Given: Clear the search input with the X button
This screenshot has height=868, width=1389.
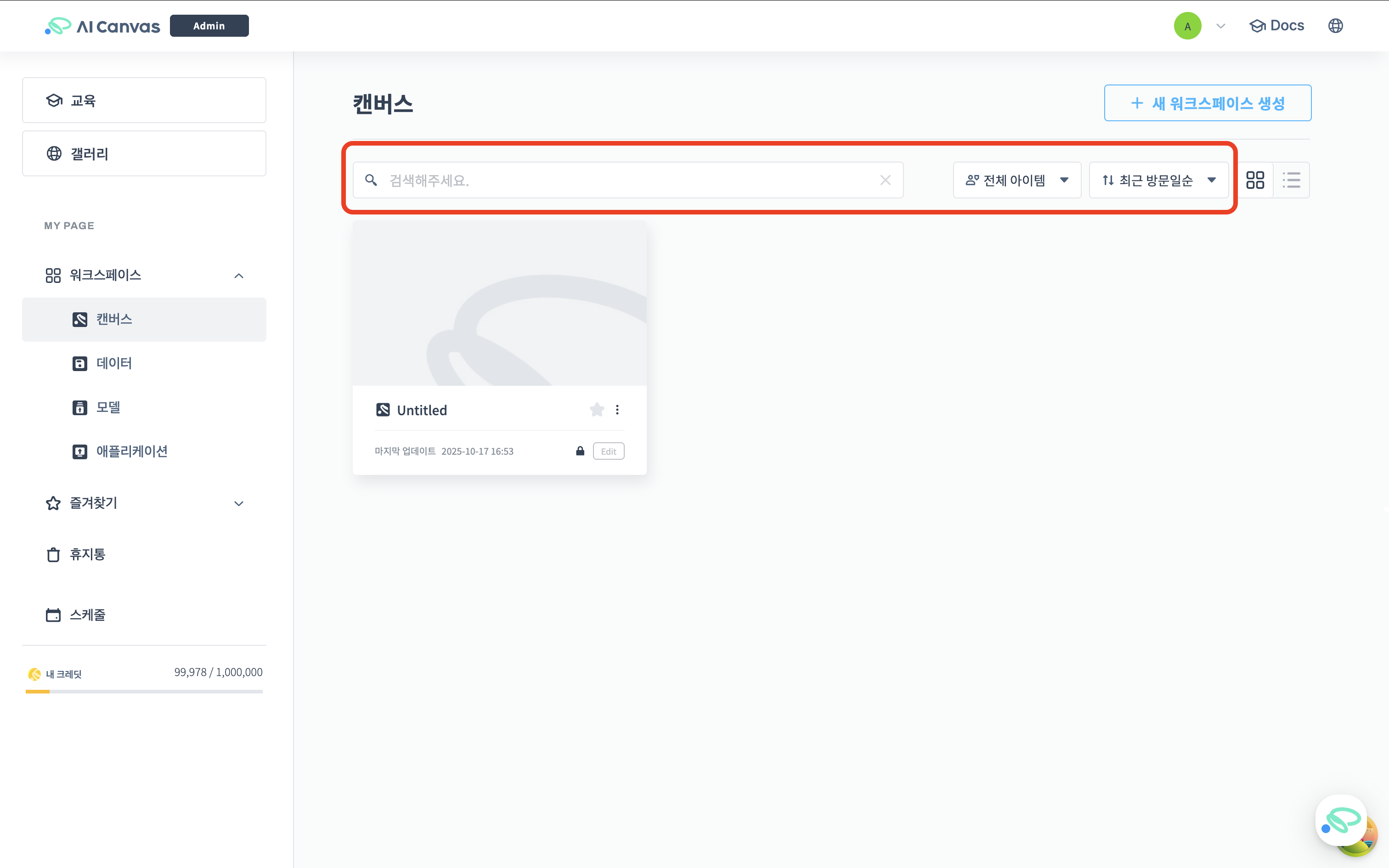Looking at the screenshot, I should 886,180.
